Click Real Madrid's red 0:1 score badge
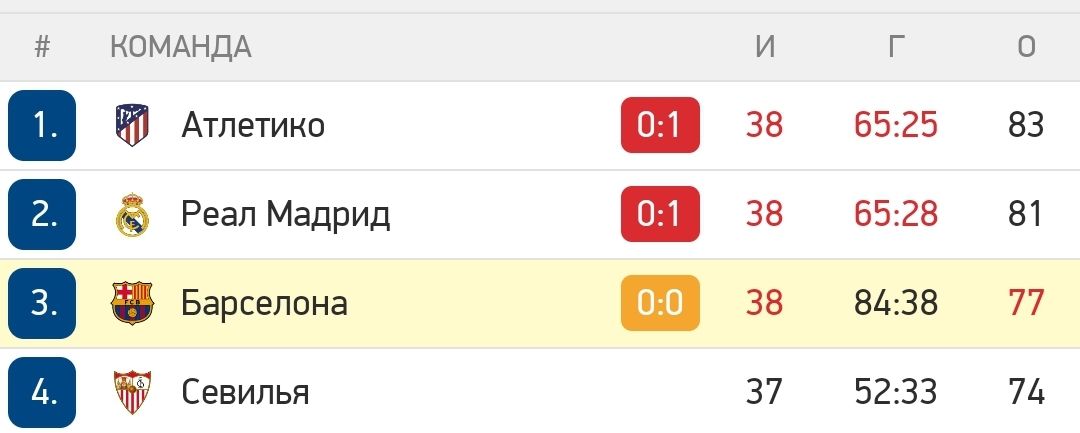This screenshot has height=433, width=1080. (660, 214)
